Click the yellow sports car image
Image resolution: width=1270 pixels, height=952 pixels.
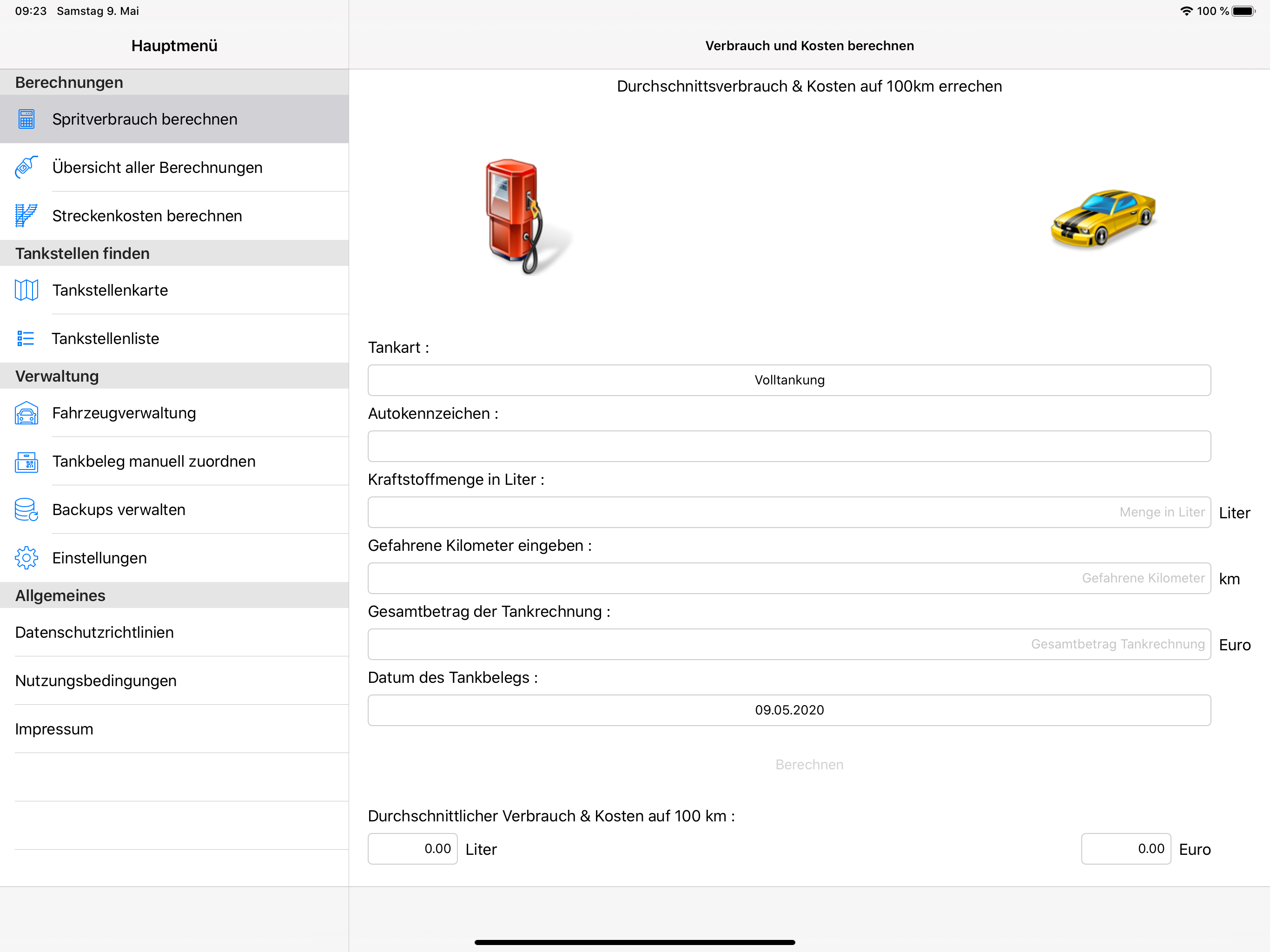coord(1103,219)
